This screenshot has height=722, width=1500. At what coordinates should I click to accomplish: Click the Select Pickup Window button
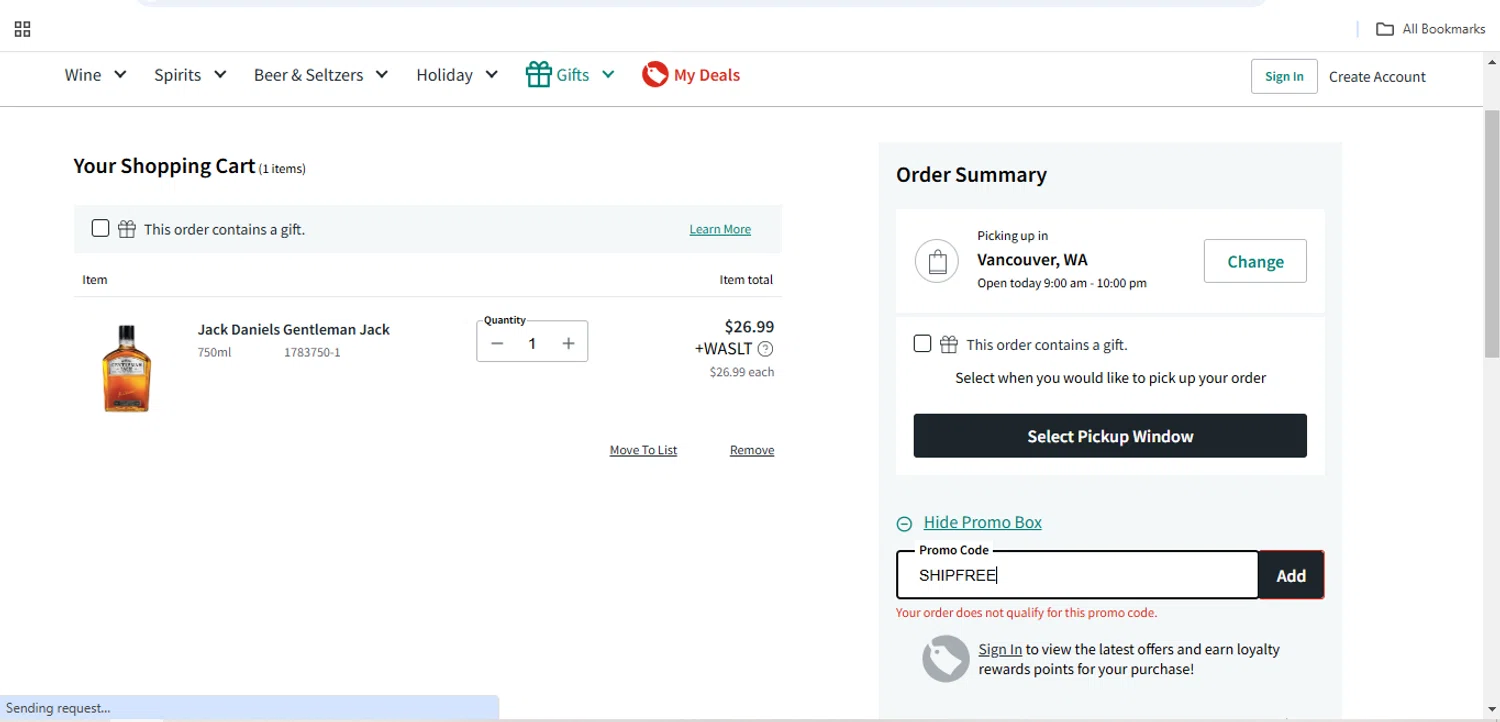pos(1110,436)
